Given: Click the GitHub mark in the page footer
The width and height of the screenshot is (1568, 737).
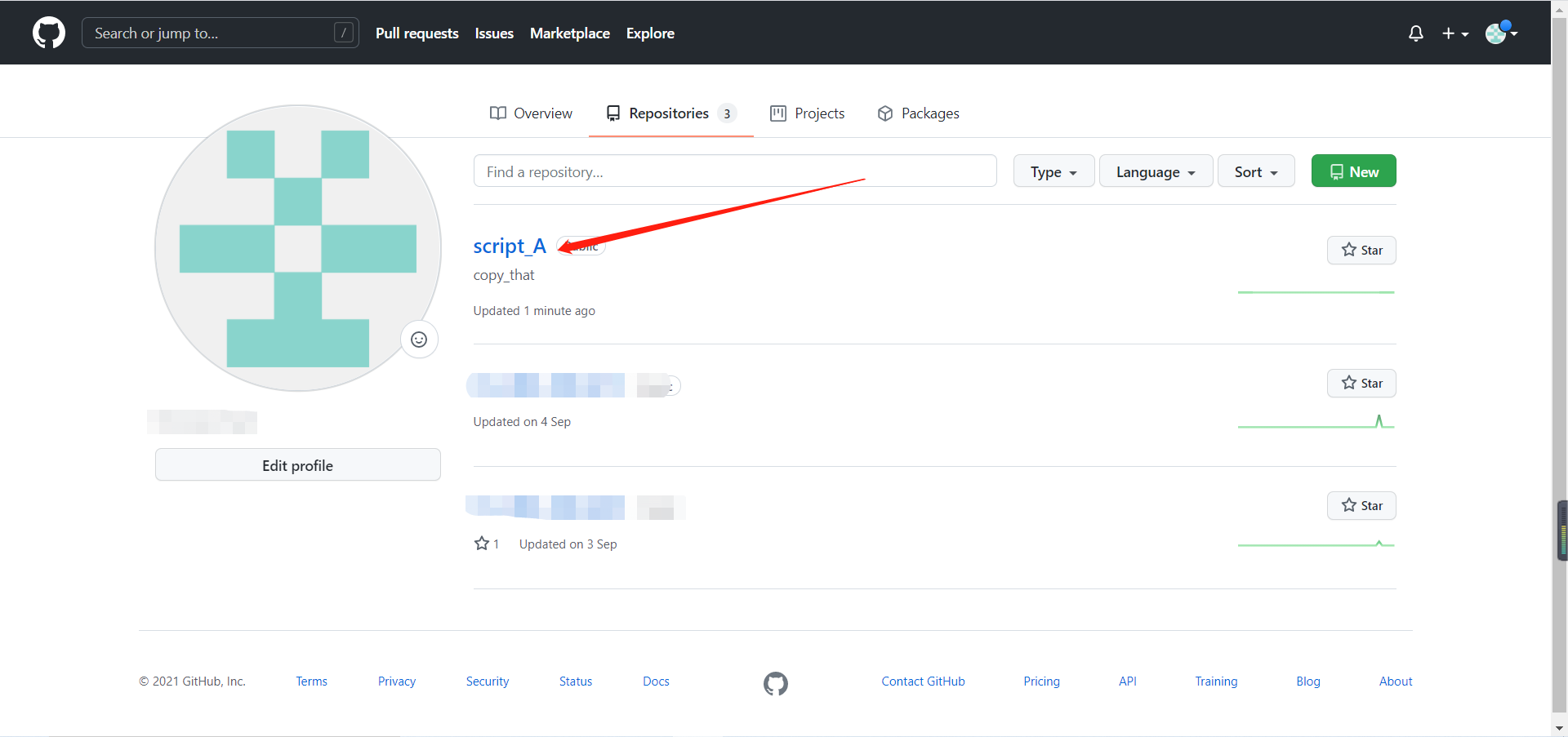Looking at the screenshot, I should (x=775, y=684).
